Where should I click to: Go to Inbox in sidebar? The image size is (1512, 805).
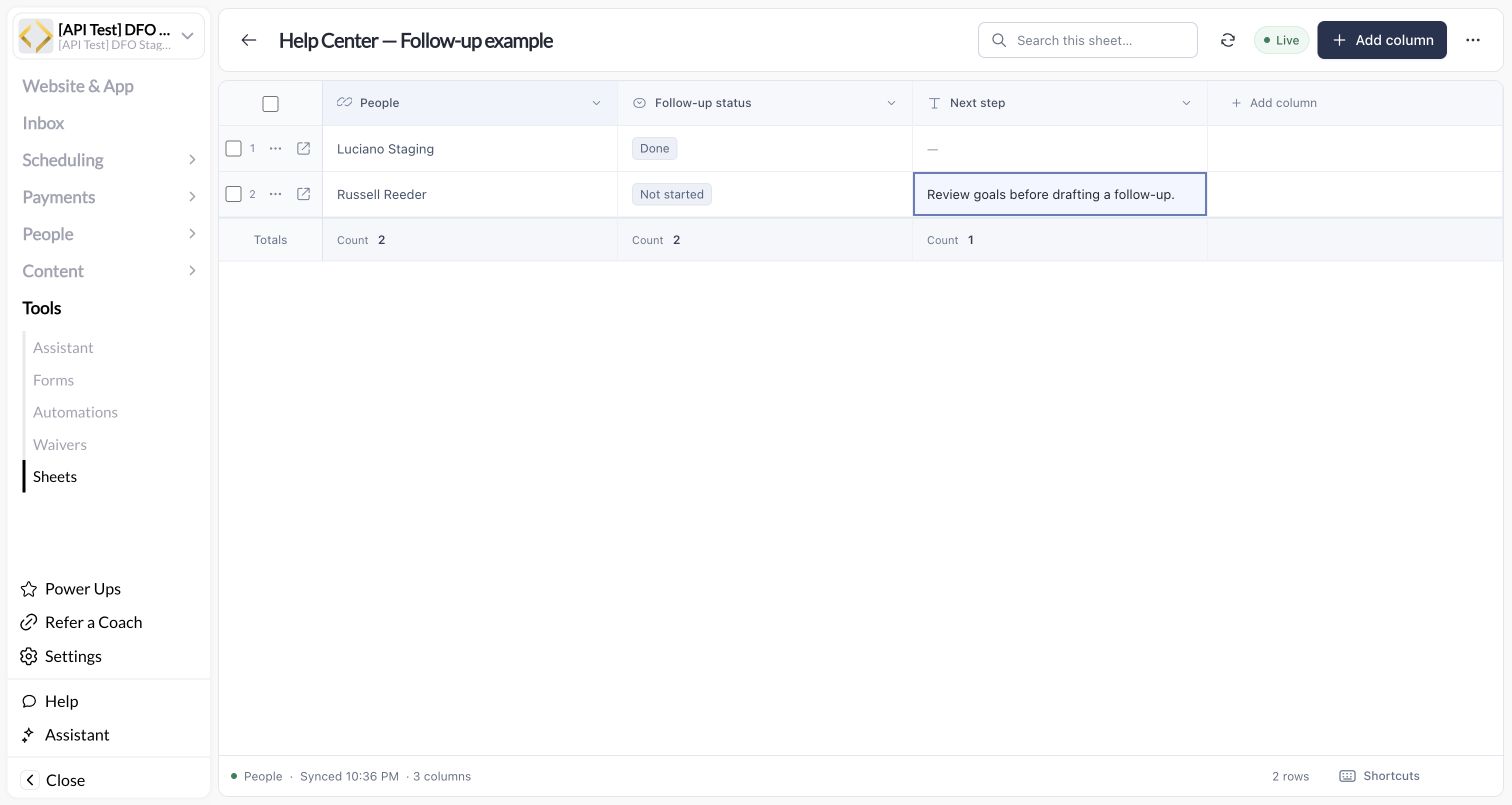(43, 123)
